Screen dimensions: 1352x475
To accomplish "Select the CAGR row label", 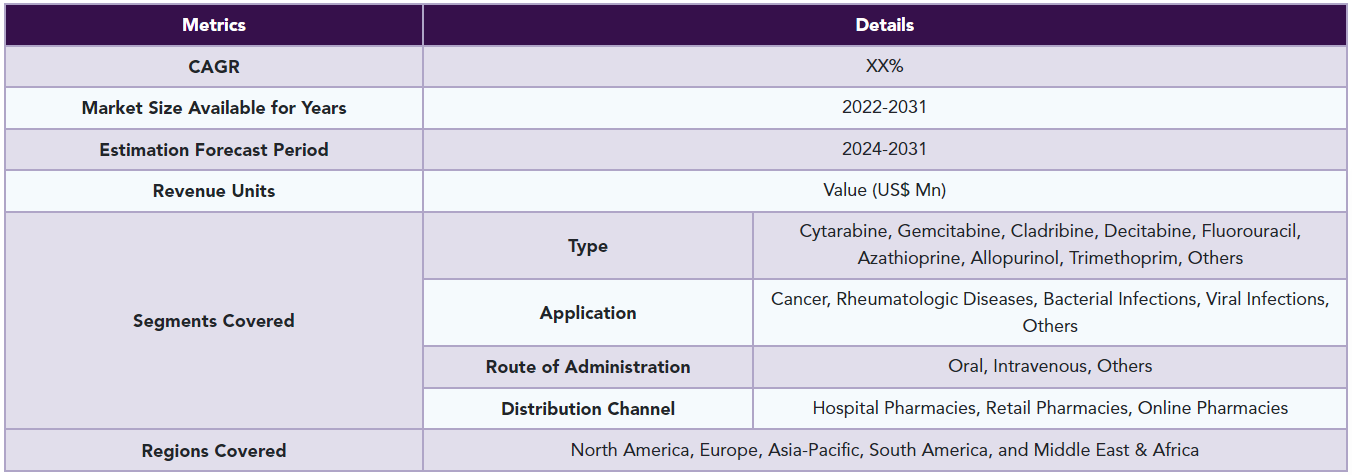I will click(x=214, y=67).
